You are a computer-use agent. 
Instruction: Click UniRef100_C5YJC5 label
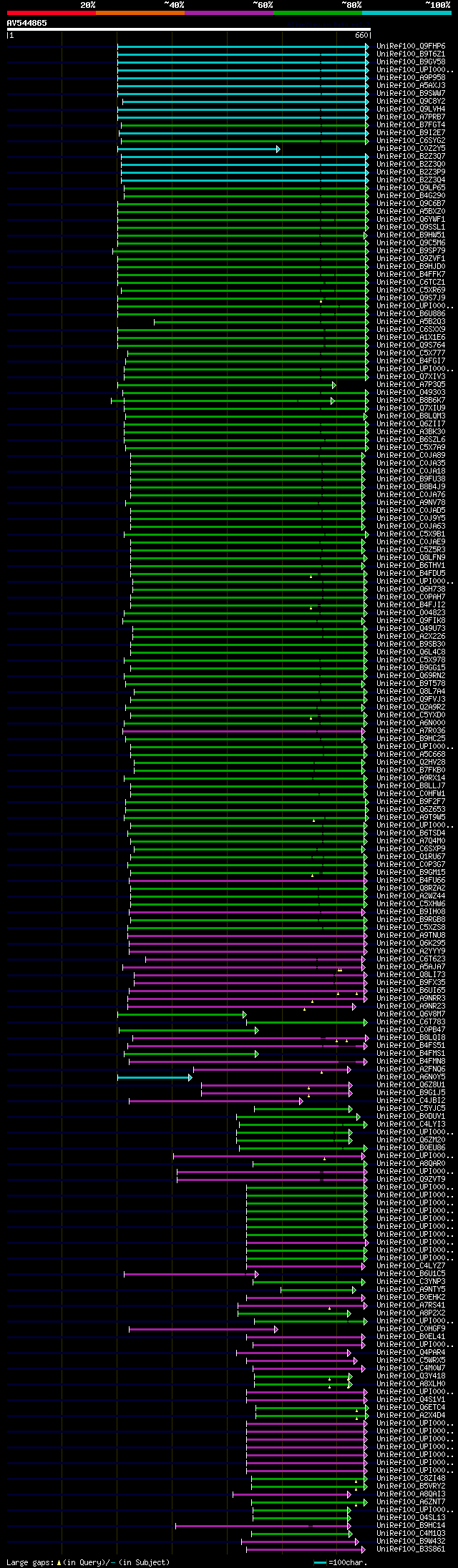[411, 1109]
